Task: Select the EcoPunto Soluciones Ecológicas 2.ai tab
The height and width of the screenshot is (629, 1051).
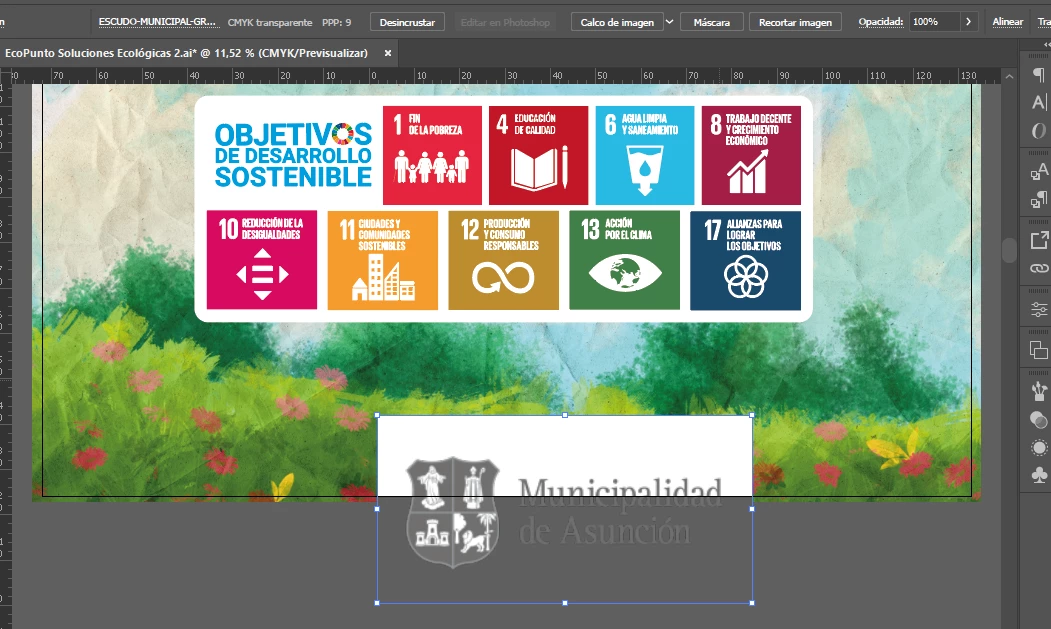Action: (186, 53)
